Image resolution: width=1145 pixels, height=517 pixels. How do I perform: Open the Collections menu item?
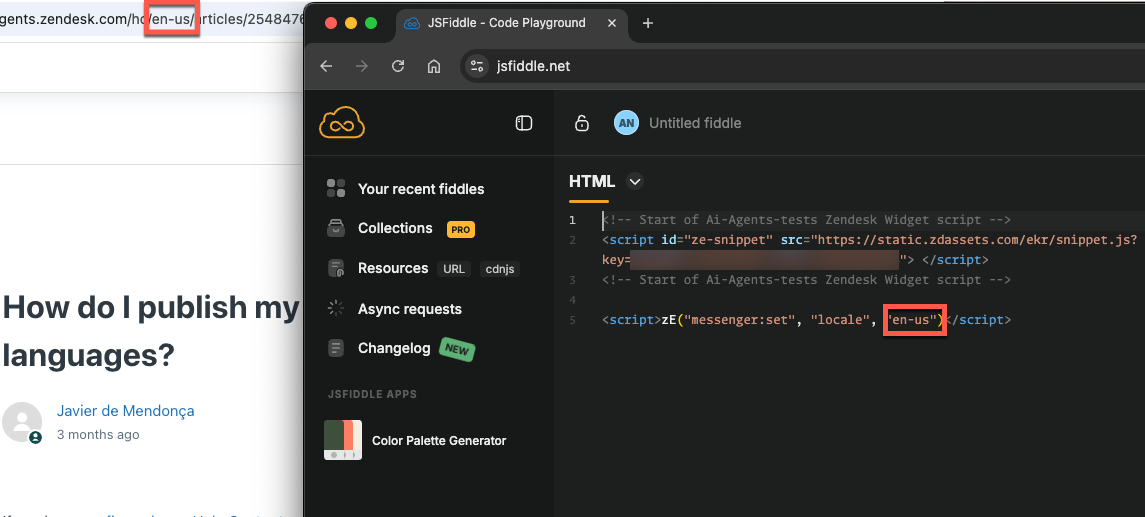click(395, 228)
